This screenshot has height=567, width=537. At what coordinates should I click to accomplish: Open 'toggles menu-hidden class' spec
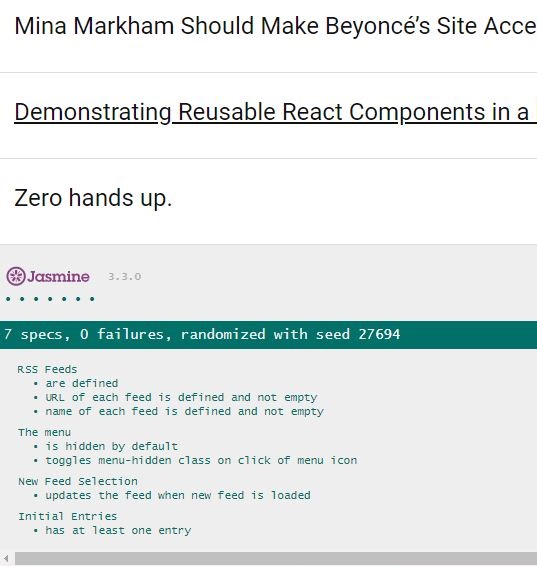pyautogui.click(x=201, y=460)
